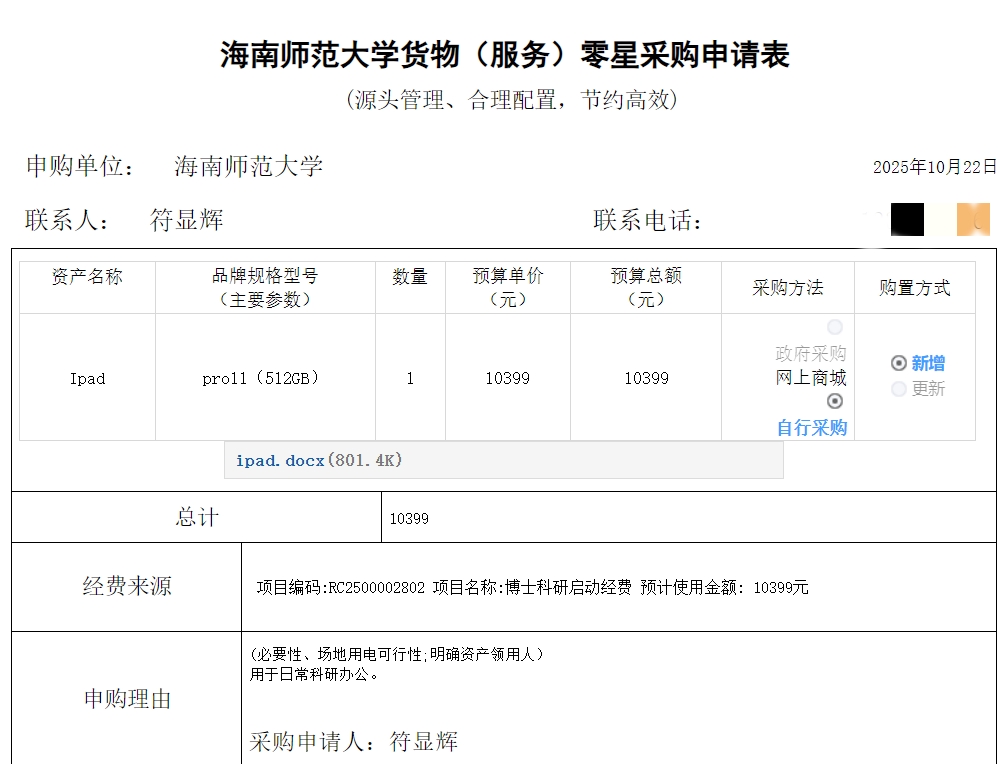Click the 预算单价 column header
This screenshot has width=1000, height=764.
tap(508, 288)
